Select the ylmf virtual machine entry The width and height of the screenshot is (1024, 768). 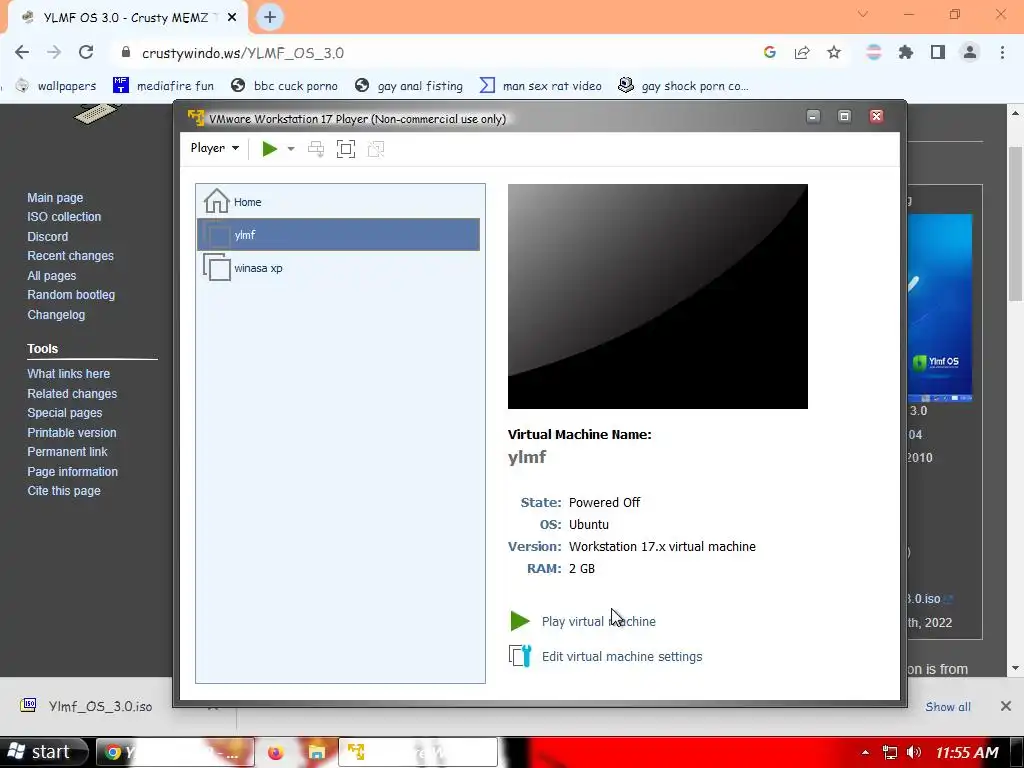pos(338,234)
